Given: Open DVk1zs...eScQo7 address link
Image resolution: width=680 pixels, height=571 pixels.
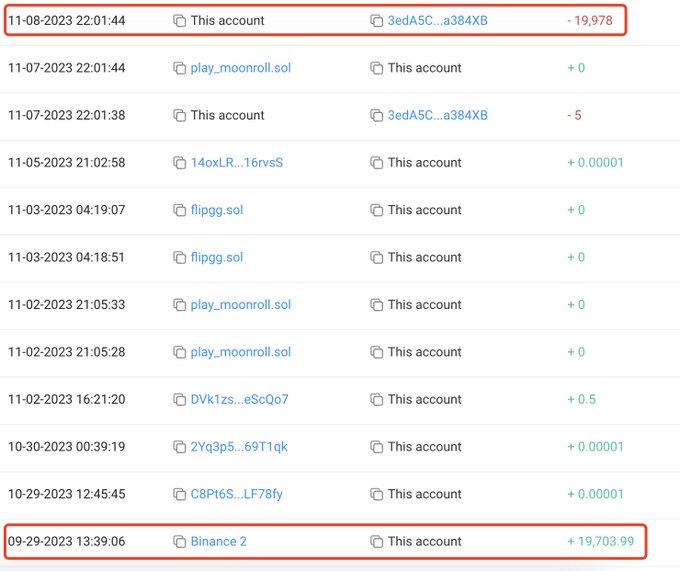Looking at the screenshot, I should (x=239, y=399).
